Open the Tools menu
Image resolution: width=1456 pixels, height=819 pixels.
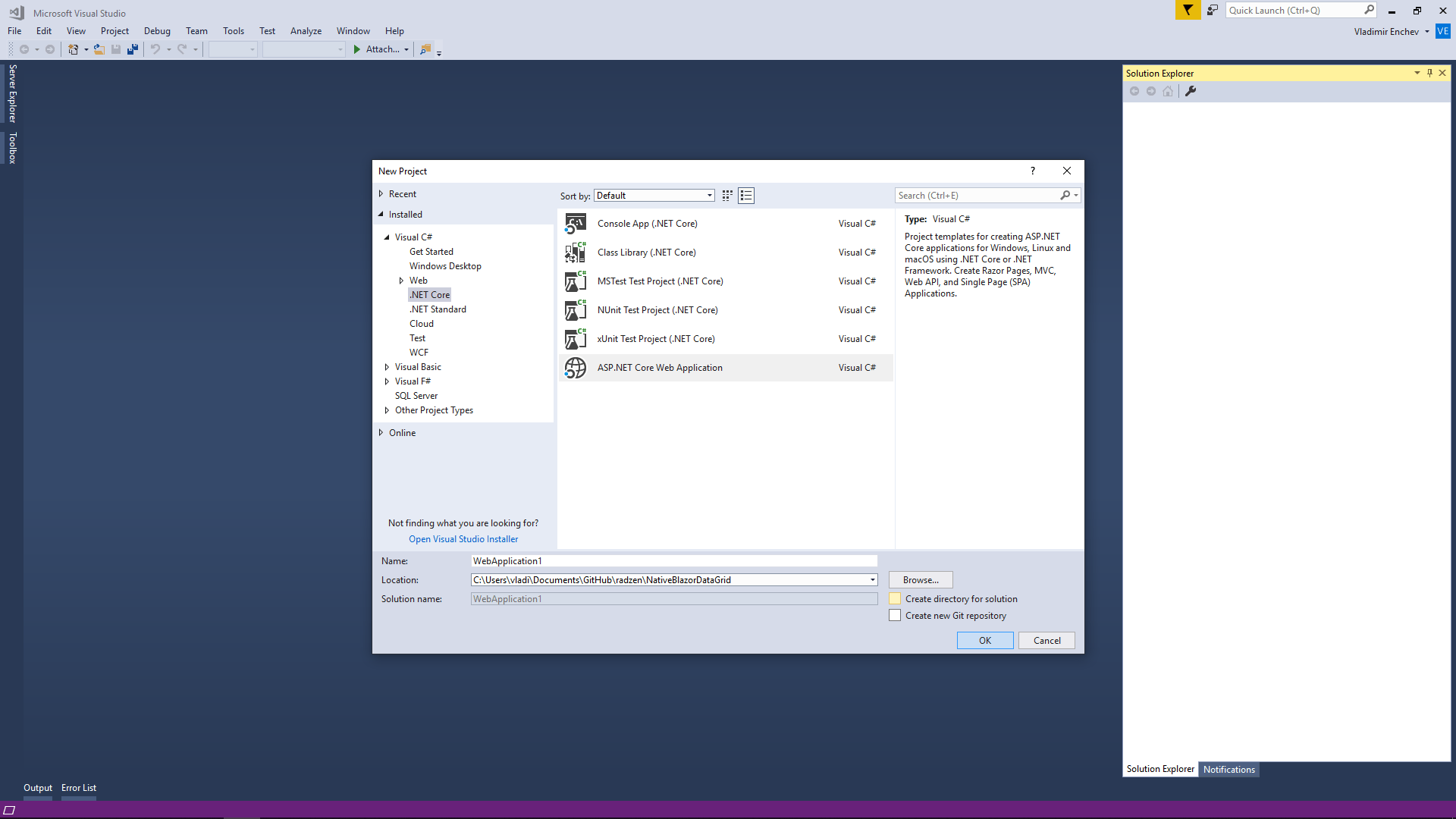point(234,31)
